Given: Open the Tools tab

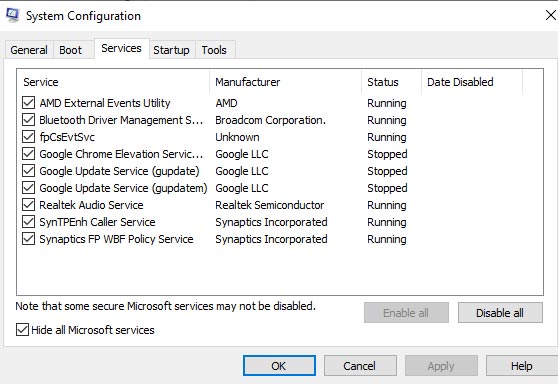Looking at the screenshot, I should click(x=214, y=50).
